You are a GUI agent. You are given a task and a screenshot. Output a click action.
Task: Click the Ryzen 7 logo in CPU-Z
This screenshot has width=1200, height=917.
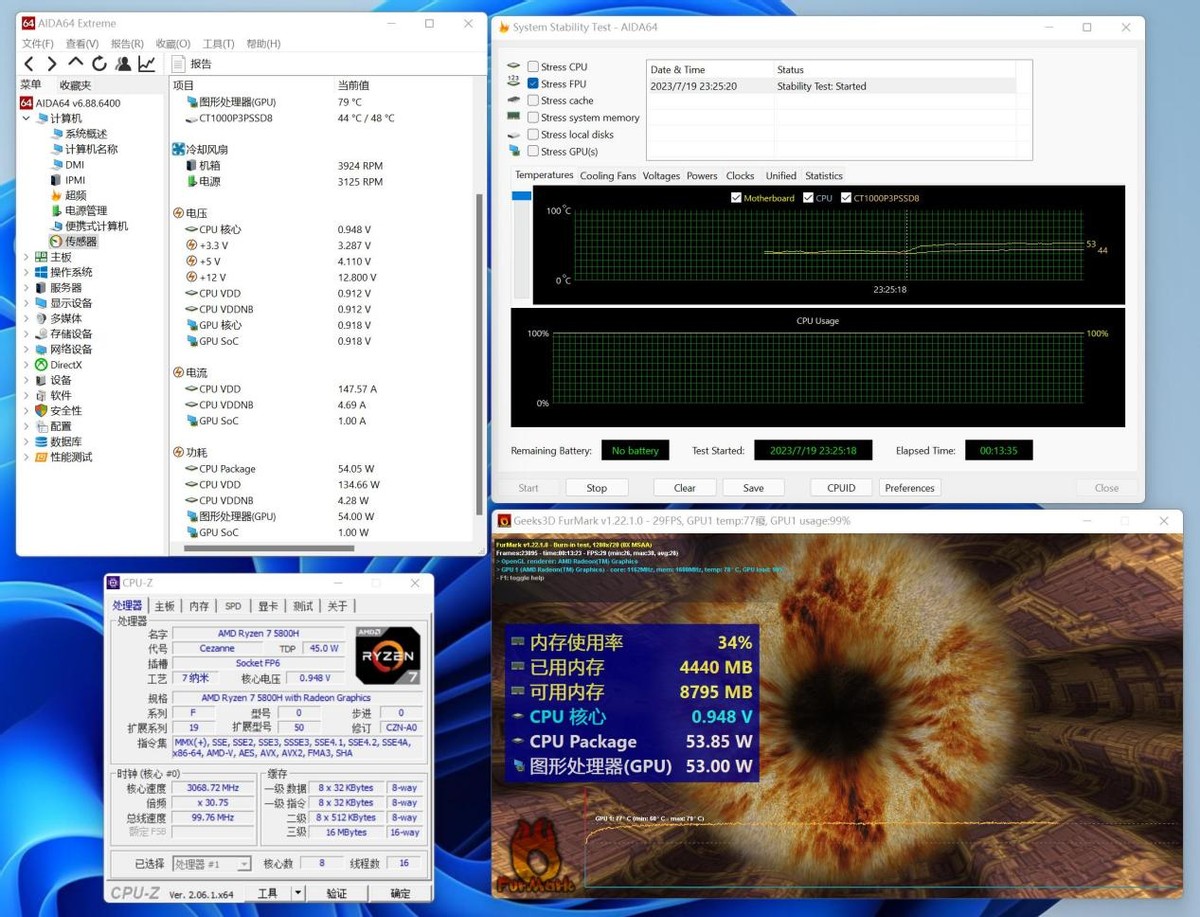tap(387, 655)
